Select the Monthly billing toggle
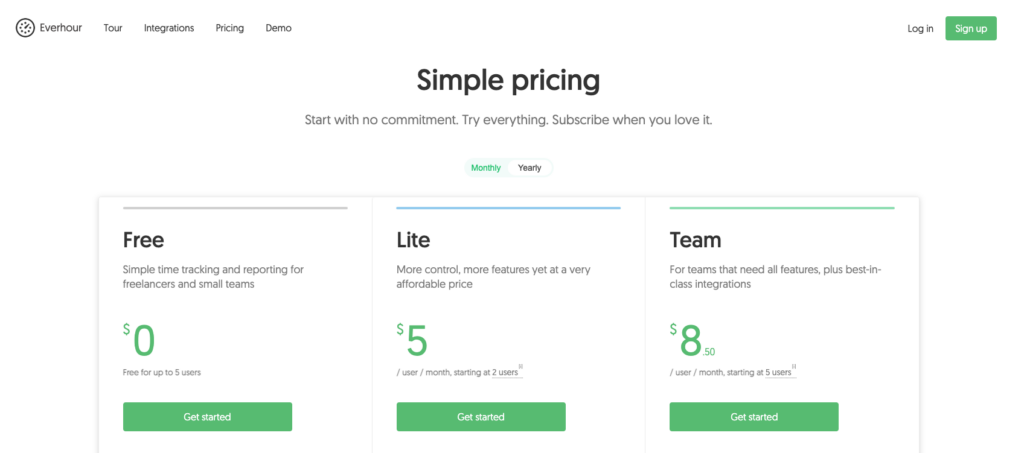This screenshot has width=1024, height=453. pyautogui.click(x=486, y=168)
